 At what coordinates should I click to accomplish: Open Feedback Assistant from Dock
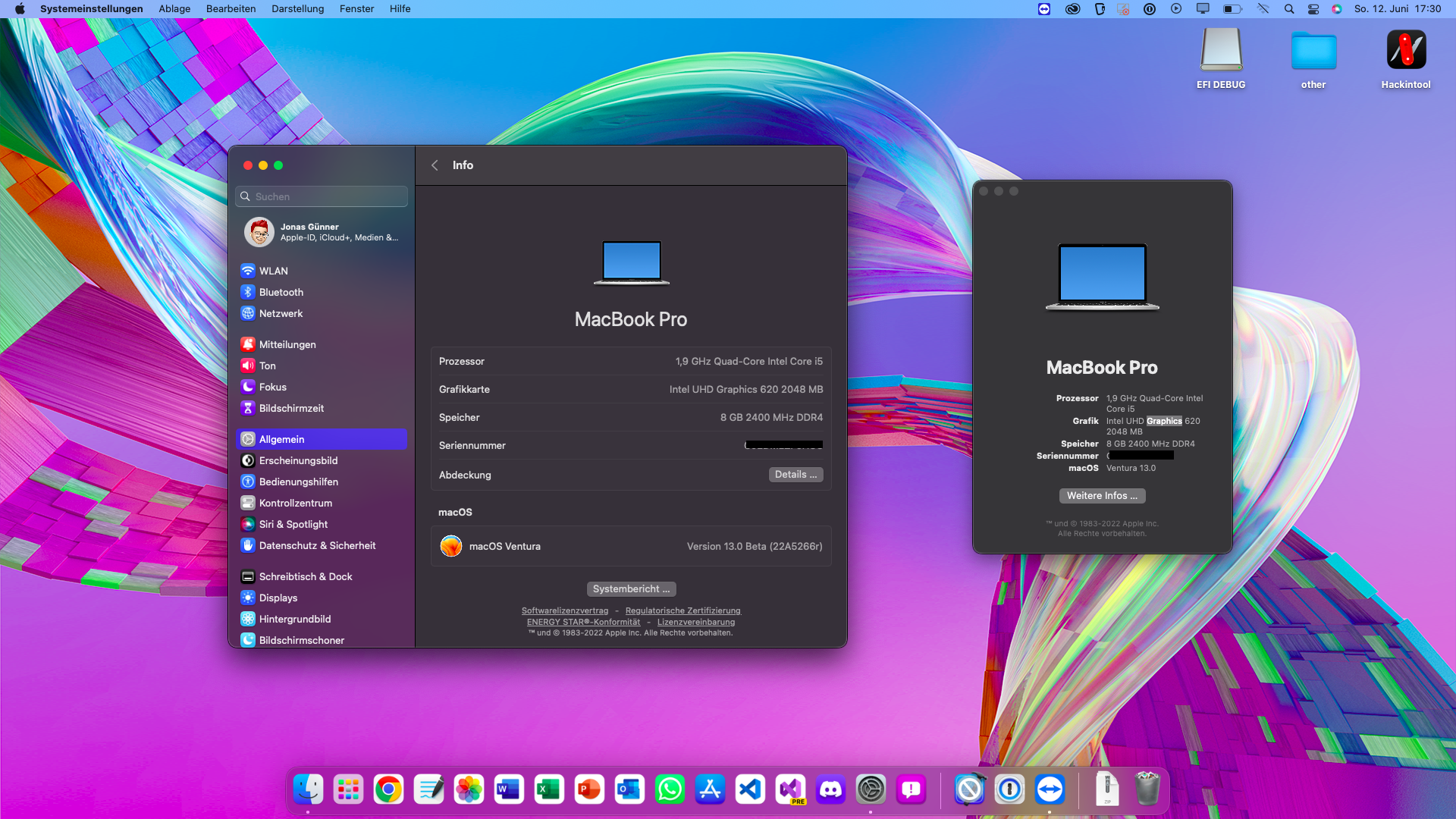911,789
